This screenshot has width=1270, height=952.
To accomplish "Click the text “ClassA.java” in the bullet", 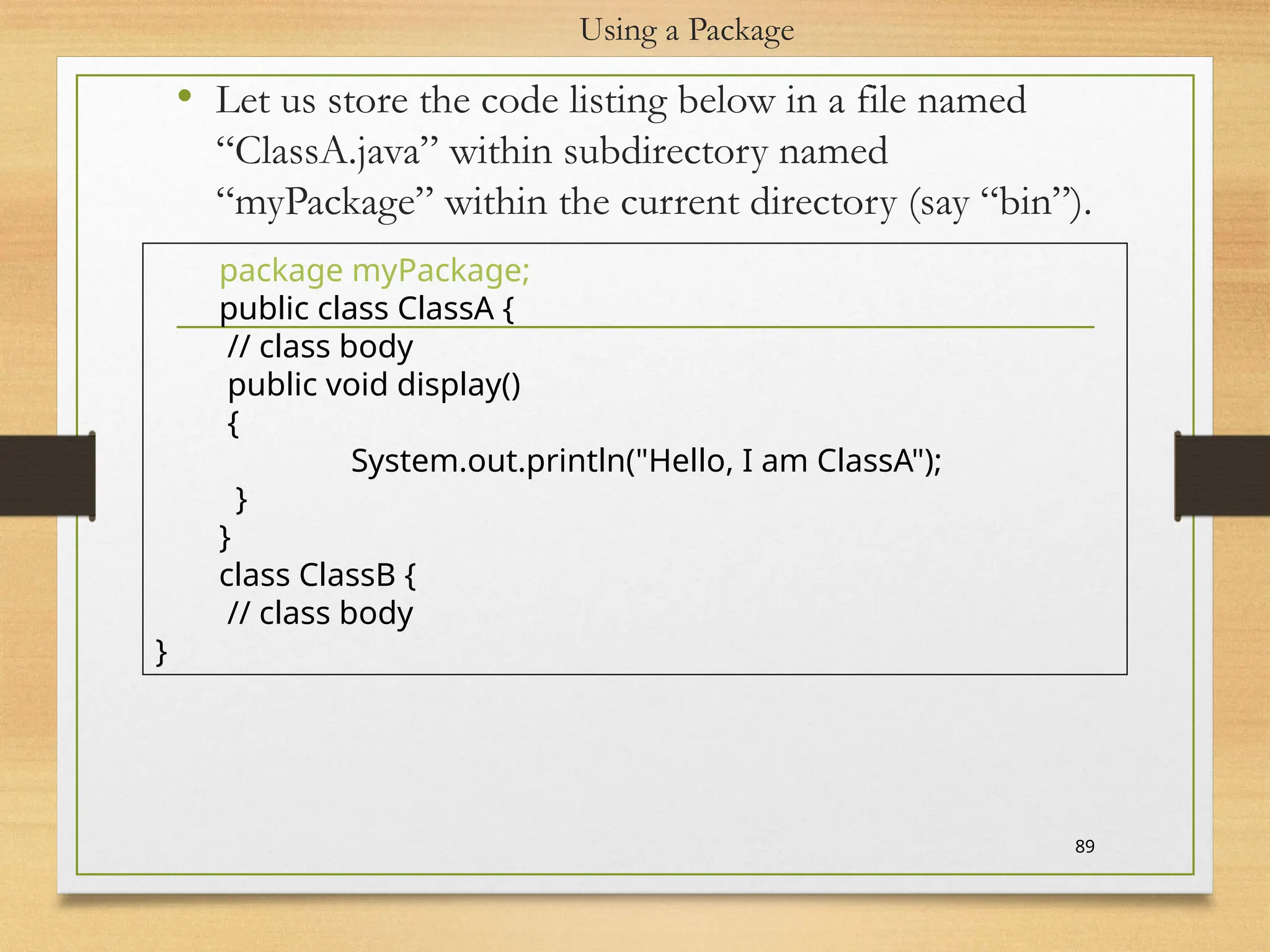I will 327,151.
